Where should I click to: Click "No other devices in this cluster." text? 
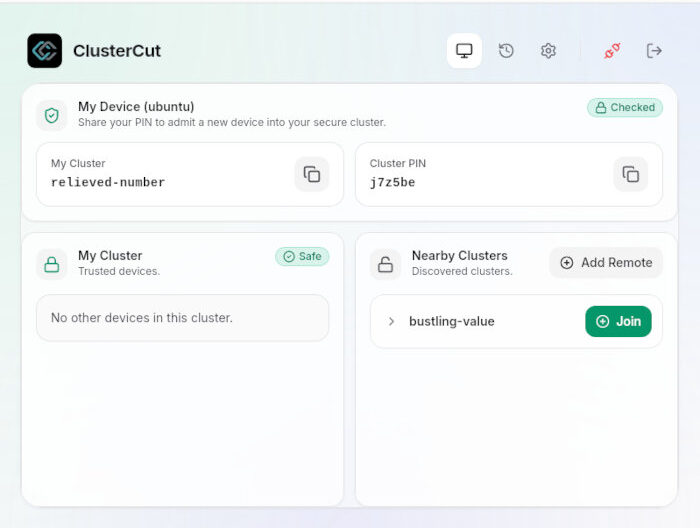click(x=142, y=318)
